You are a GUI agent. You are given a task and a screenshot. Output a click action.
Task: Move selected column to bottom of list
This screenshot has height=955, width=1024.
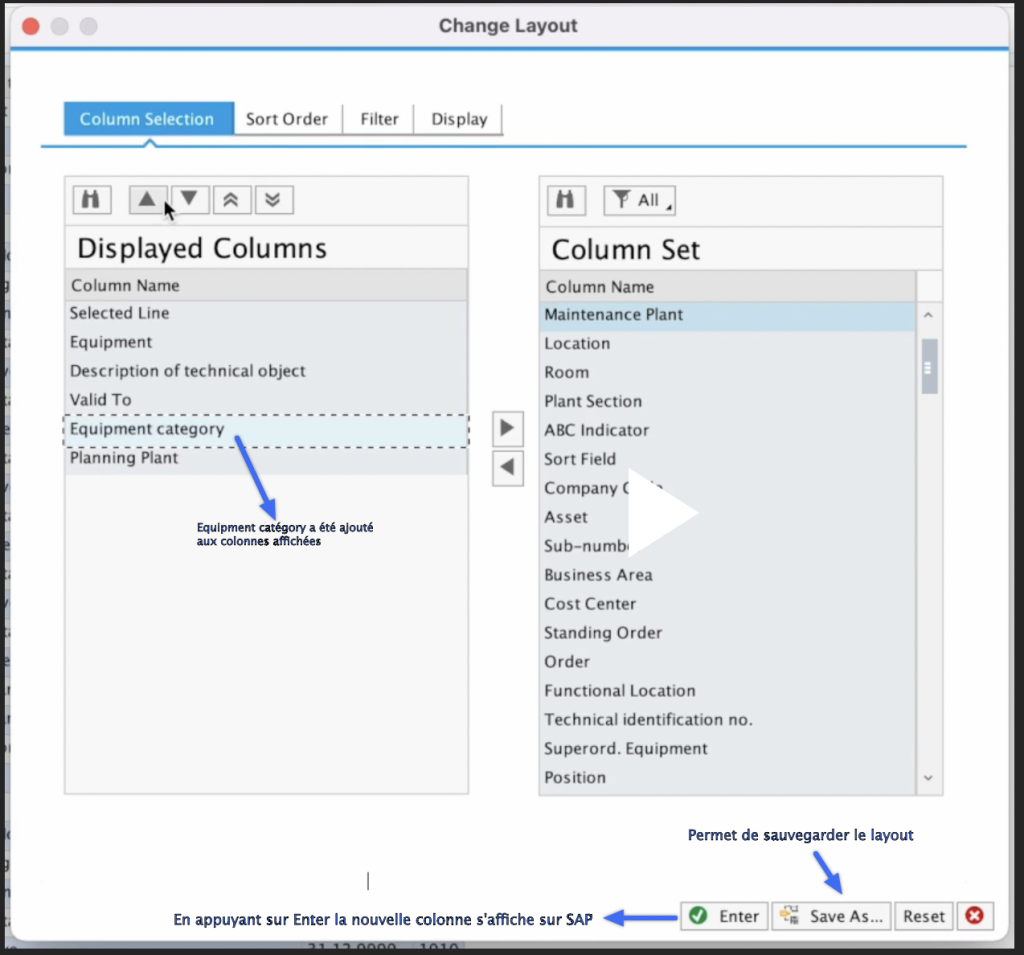point(273,200)
